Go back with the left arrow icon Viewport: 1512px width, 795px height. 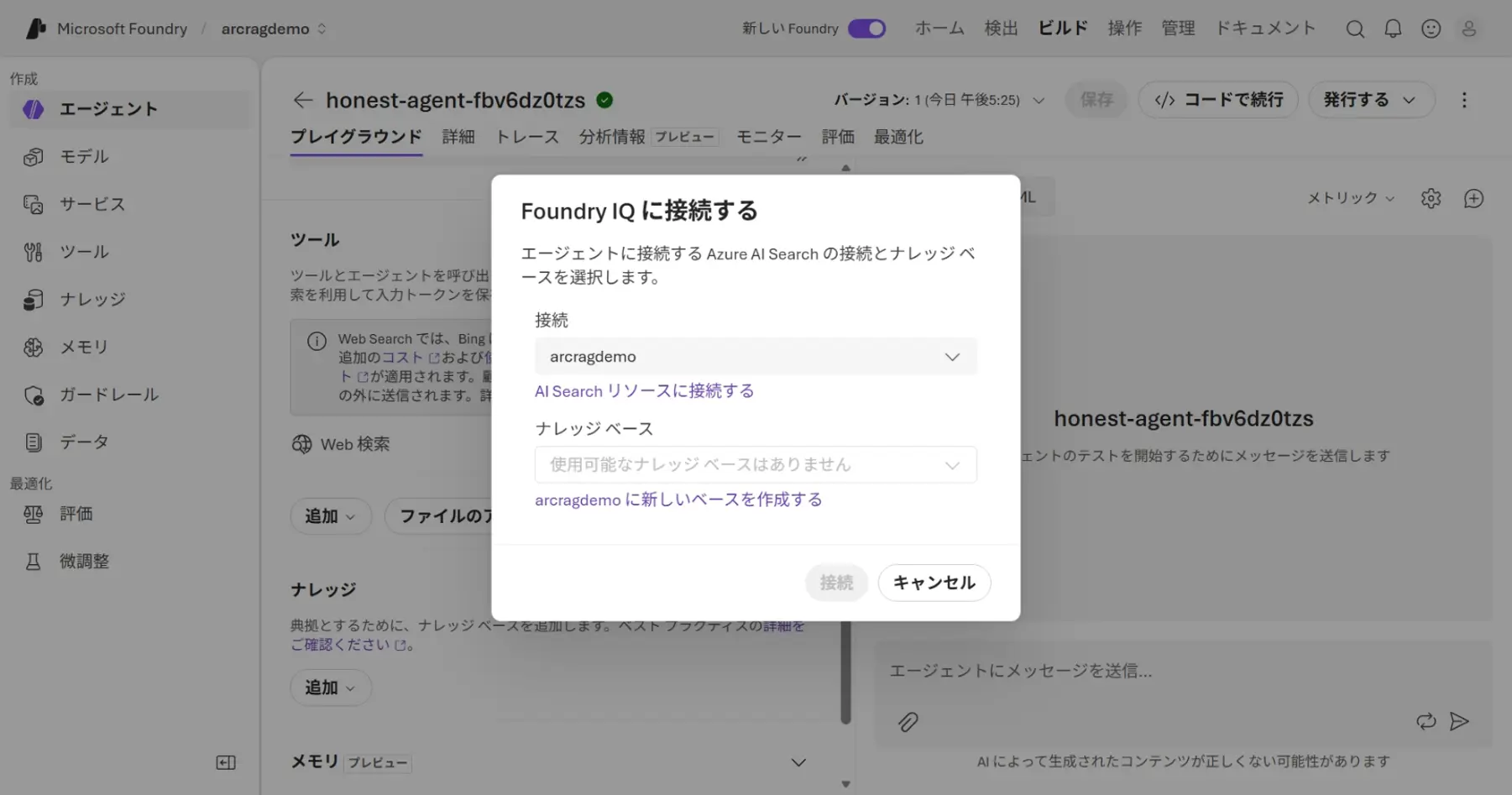click(x=302, y=100)
